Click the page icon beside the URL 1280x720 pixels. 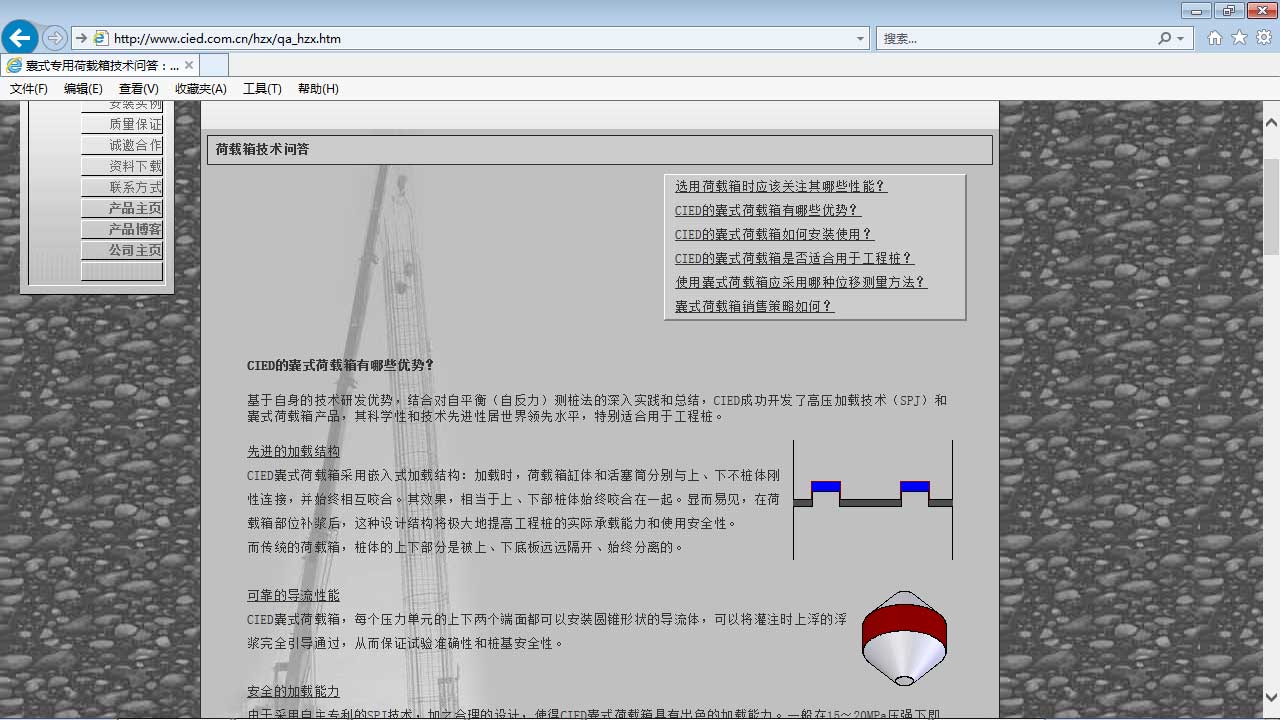(101, 38)
